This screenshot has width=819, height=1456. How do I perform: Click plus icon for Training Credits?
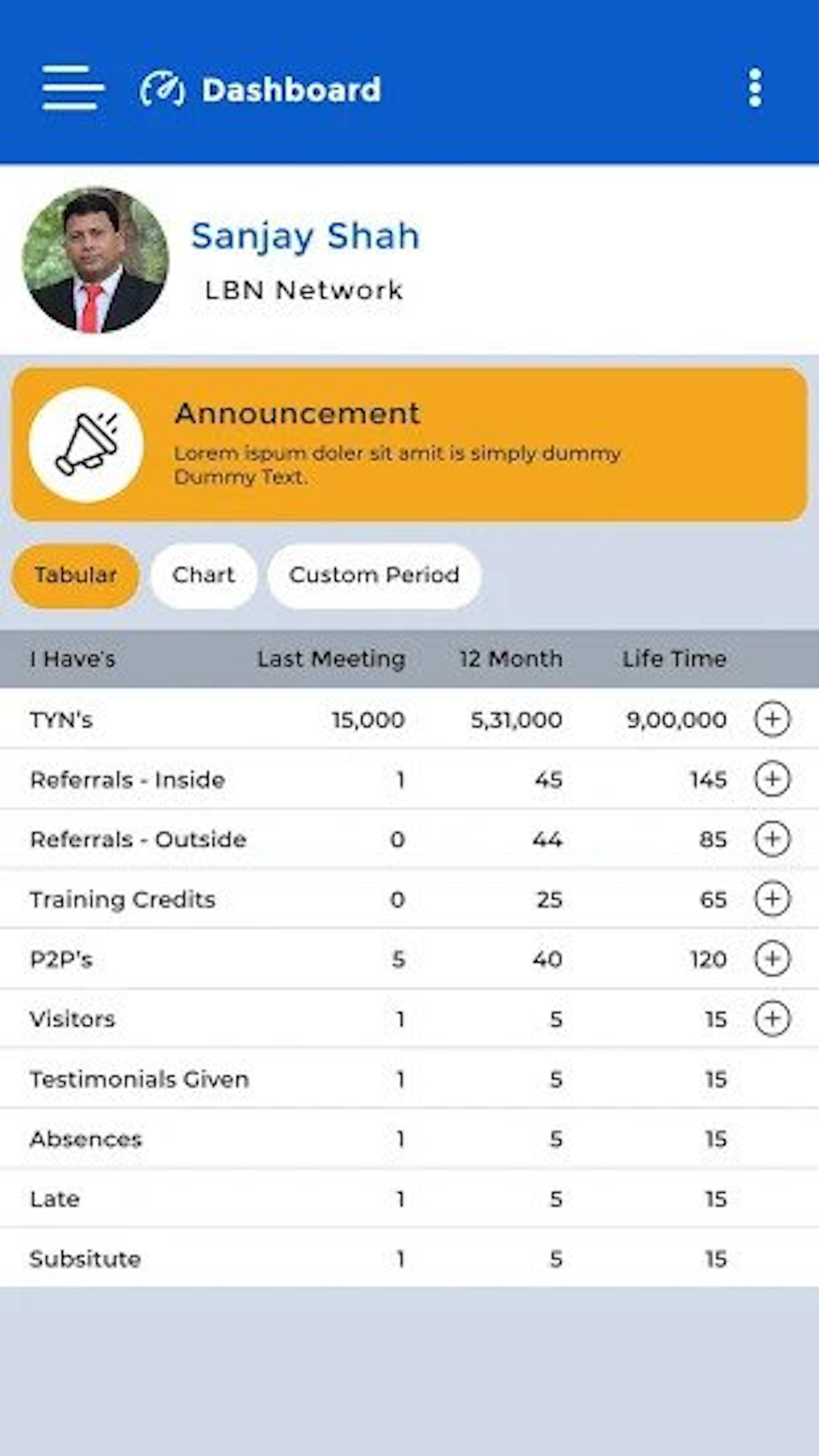(771, 898)
